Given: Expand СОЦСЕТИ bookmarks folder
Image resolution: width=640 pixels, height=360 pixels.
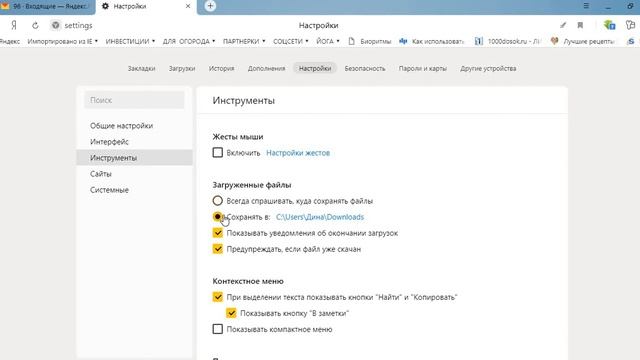Looking at the screenshot, I should (x=291, y=41).
